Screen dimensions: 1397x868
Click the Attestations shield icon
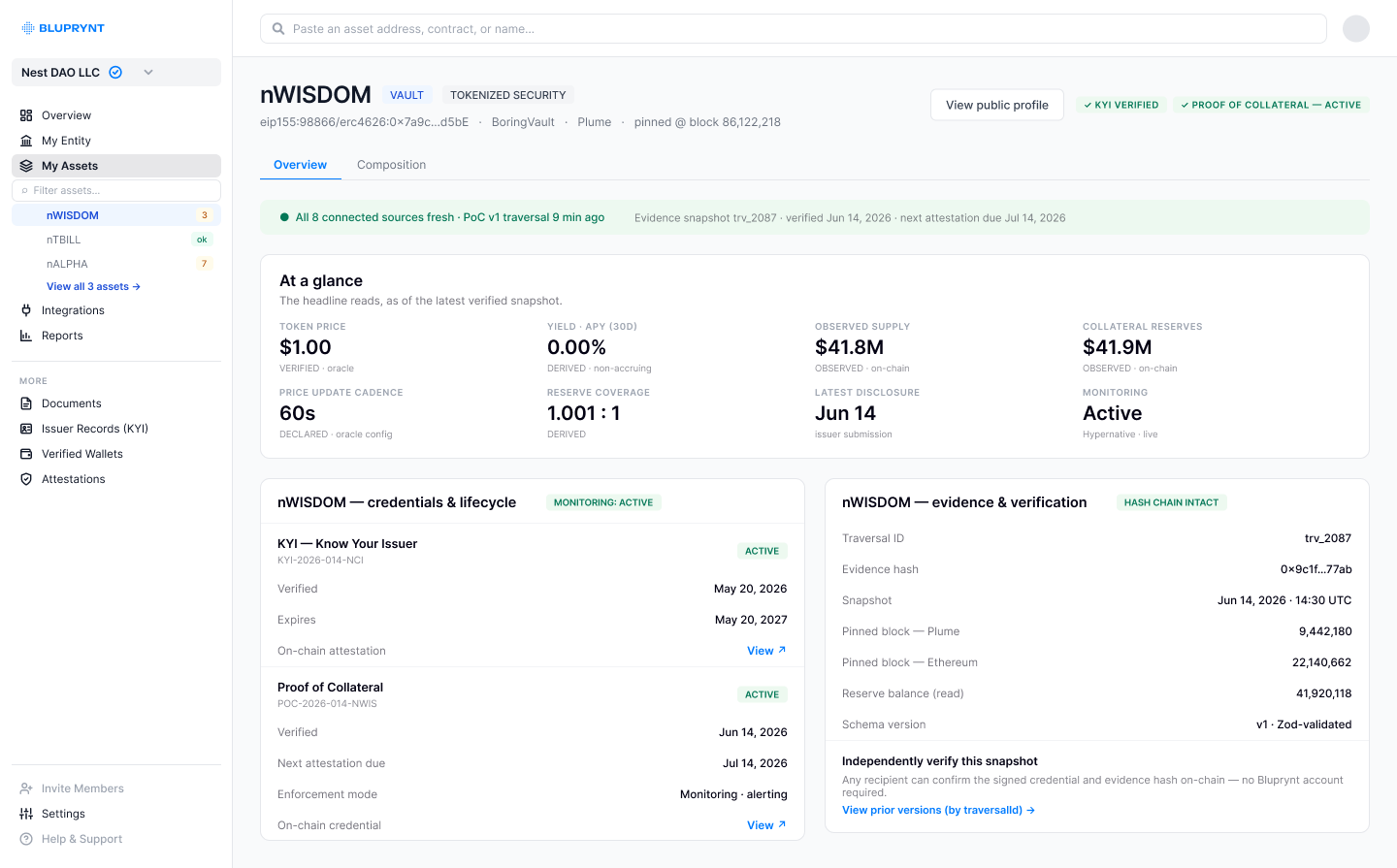(26, 479)
